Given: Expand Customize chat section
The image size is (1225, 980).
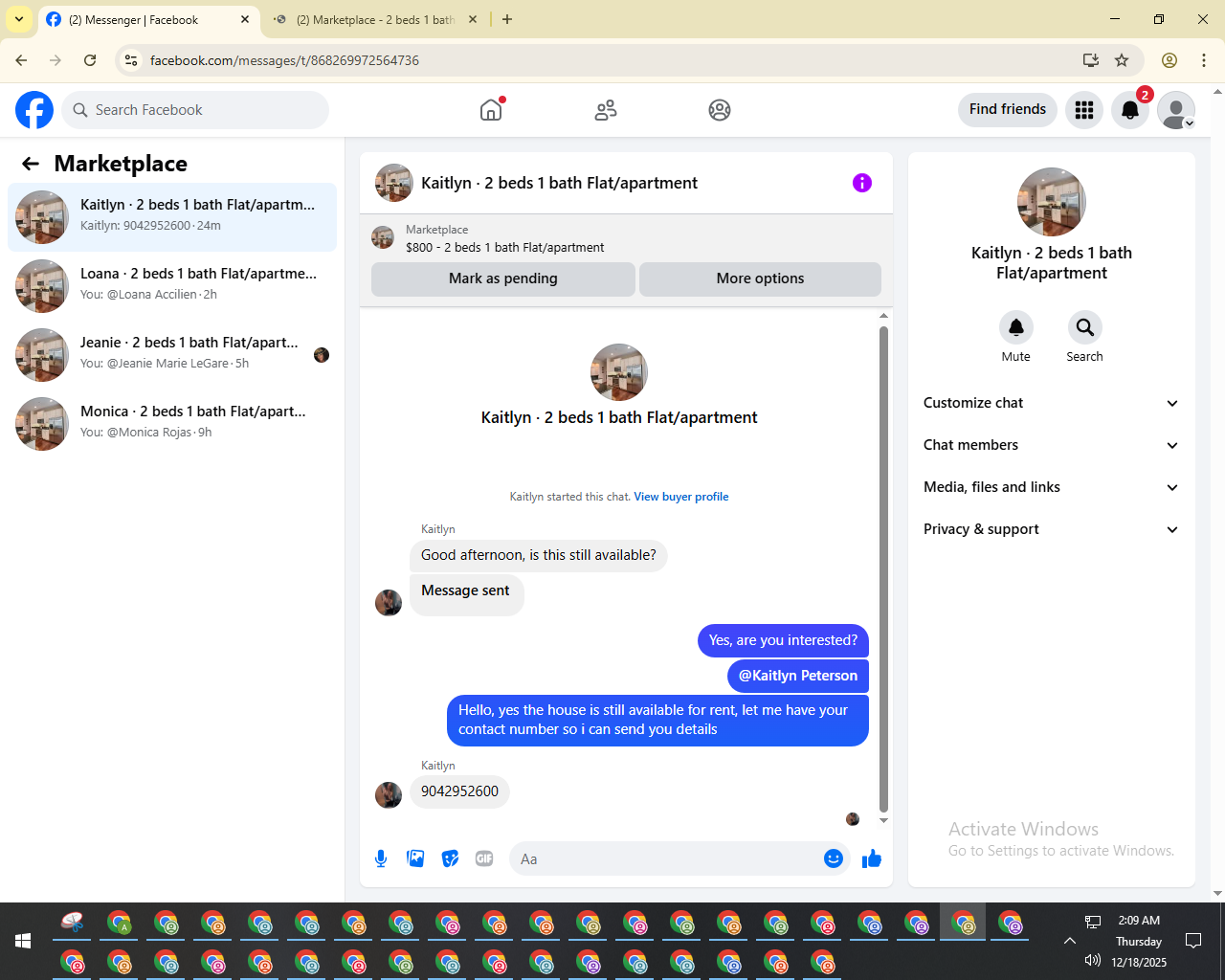Looking at the screenshot, I should pos(1051,403).
